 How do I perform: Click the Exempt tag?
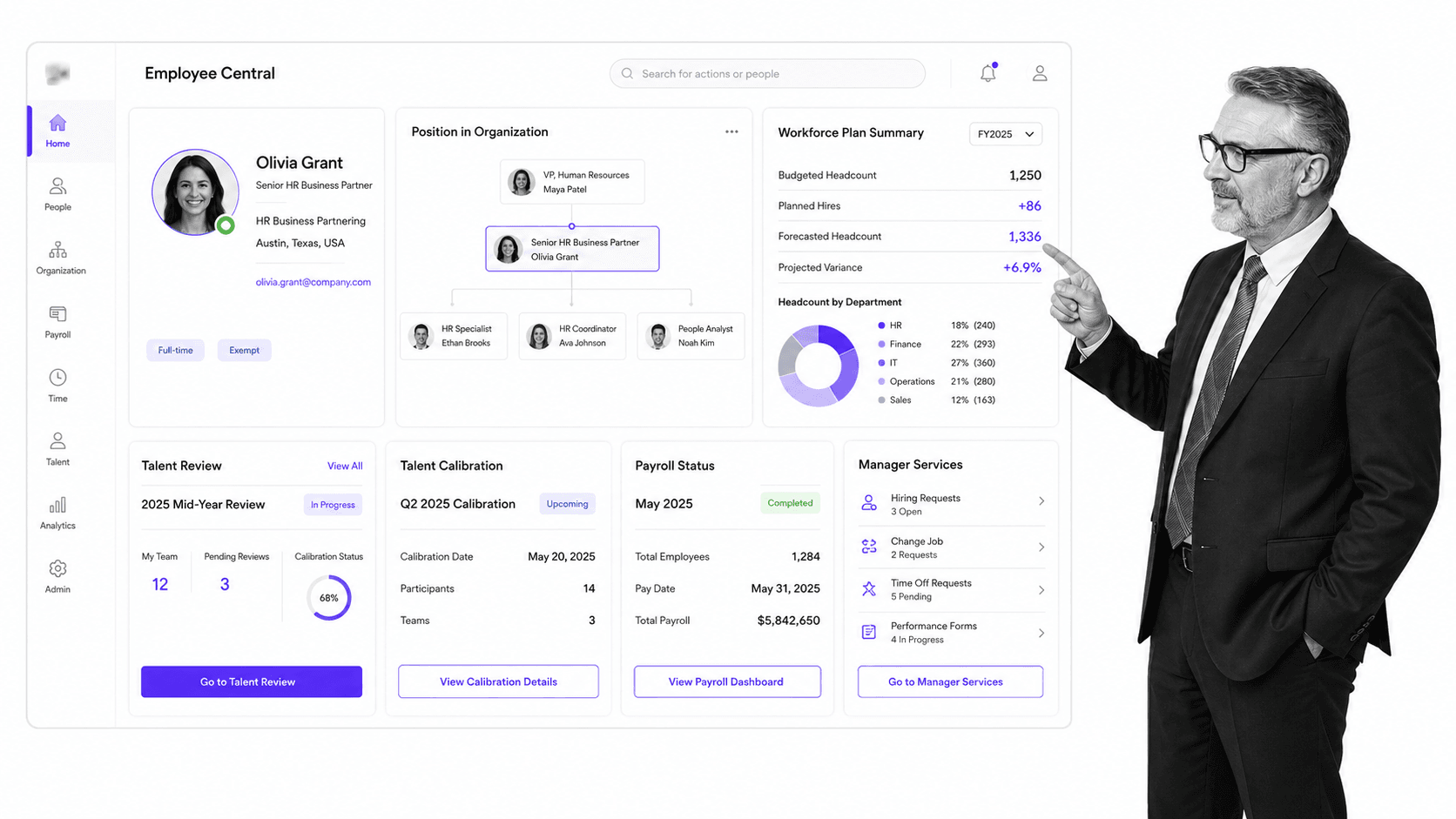click(x=244, y=350)
